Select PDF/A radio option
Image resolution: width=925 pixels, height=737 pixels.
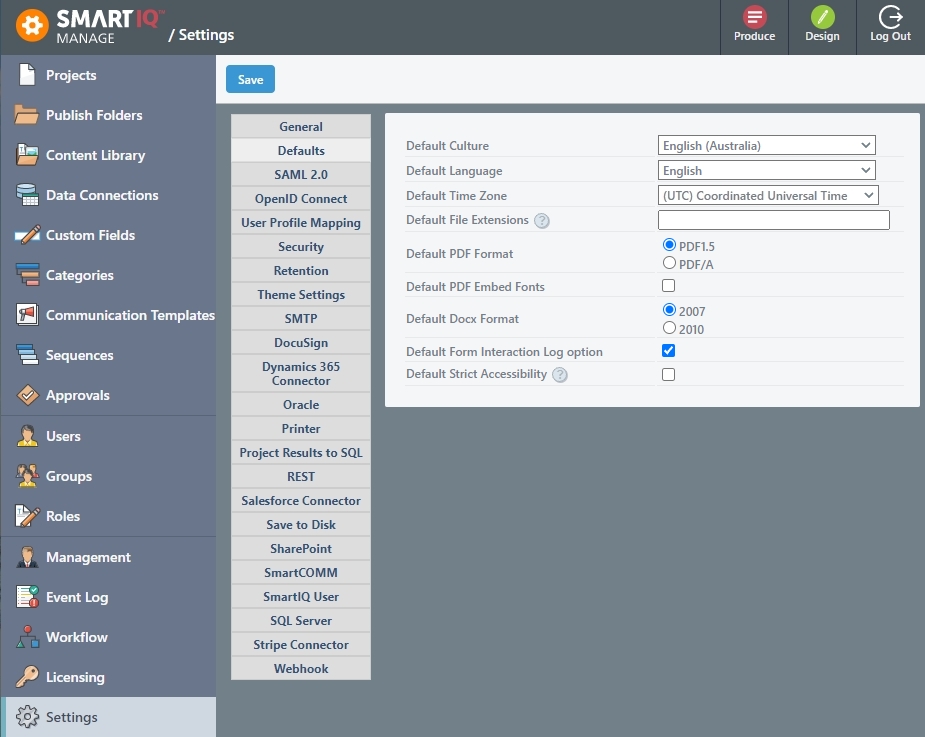click(669, 263)
